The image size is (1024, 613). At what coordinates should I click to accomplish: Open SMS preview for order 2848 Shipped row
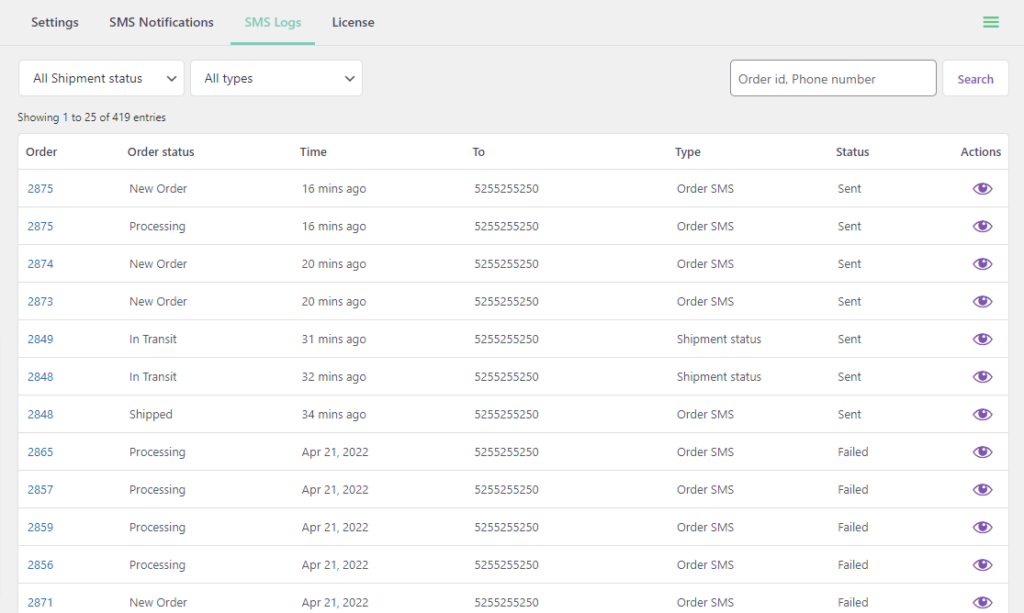coord(982,414)
